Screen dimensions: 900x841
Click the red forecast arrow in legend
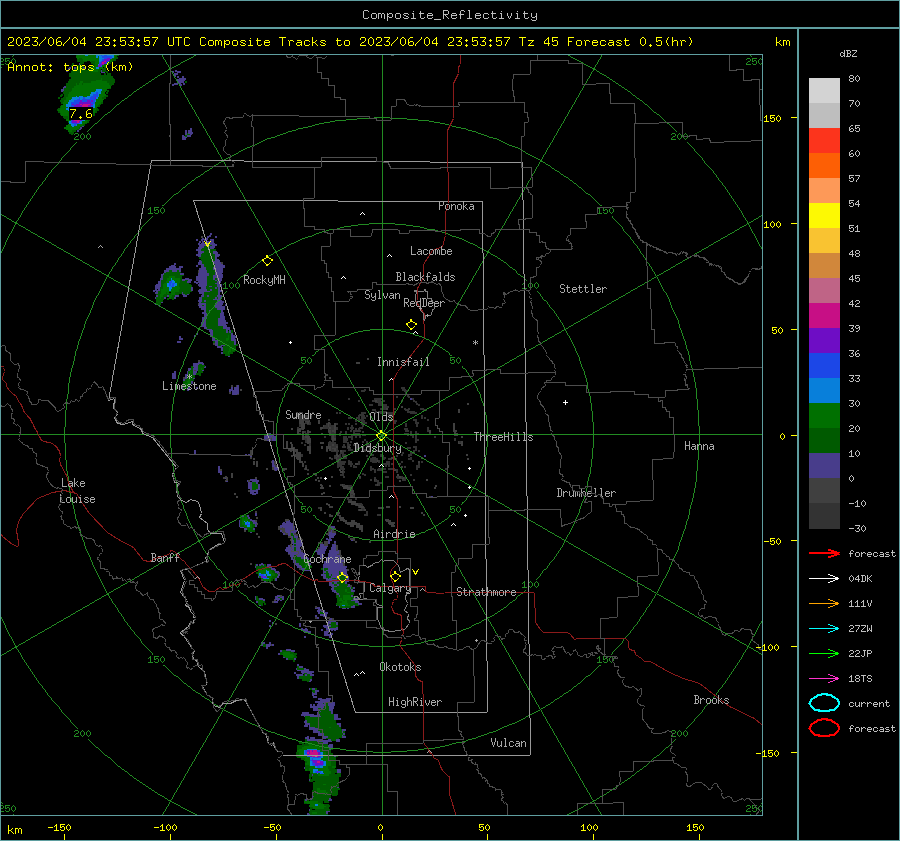(824, 553)
